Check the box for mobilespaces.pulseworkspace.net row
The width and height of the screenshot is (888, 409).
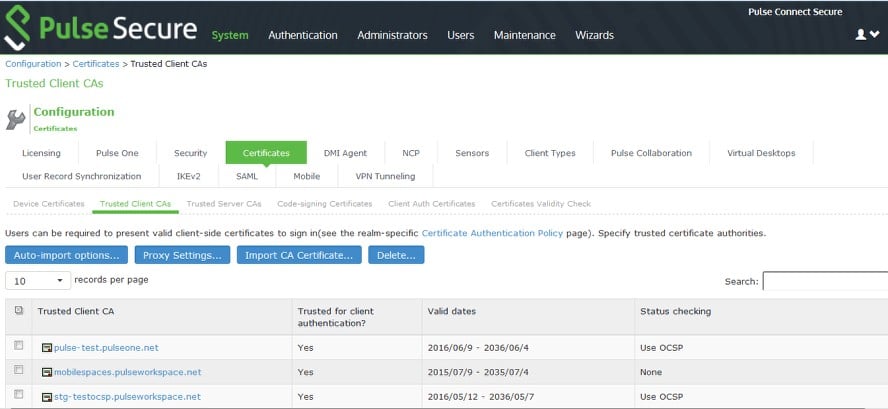(19, 369)
